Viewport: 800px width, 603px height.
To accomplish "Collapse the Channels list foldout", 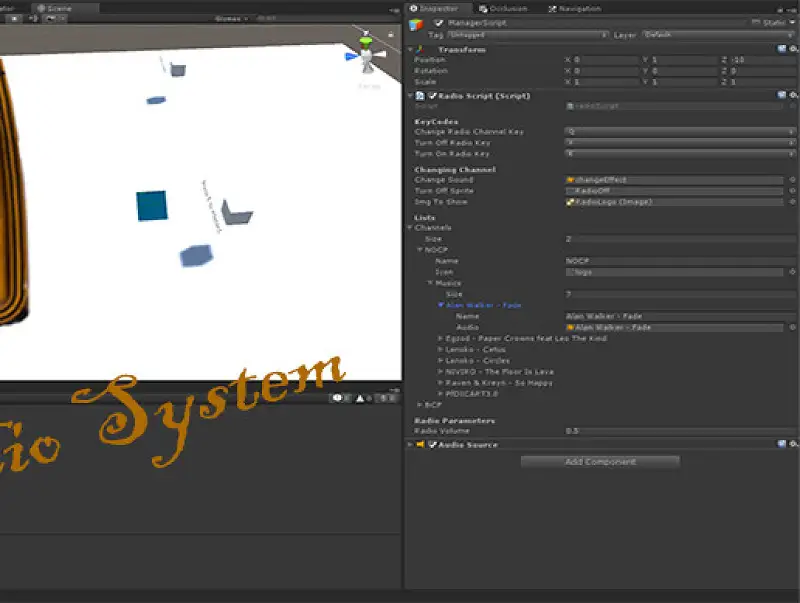I will tap(410, 228).
